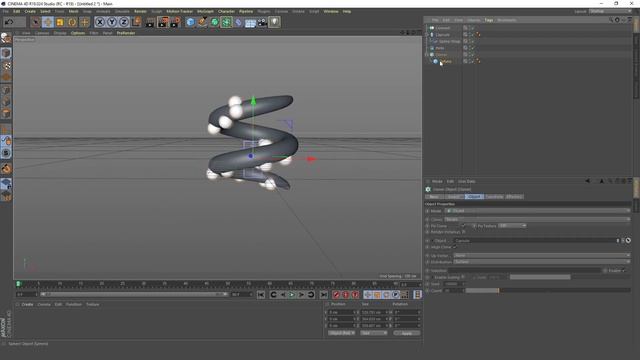Select the Capsule object in Object Manager

[442, 35]
